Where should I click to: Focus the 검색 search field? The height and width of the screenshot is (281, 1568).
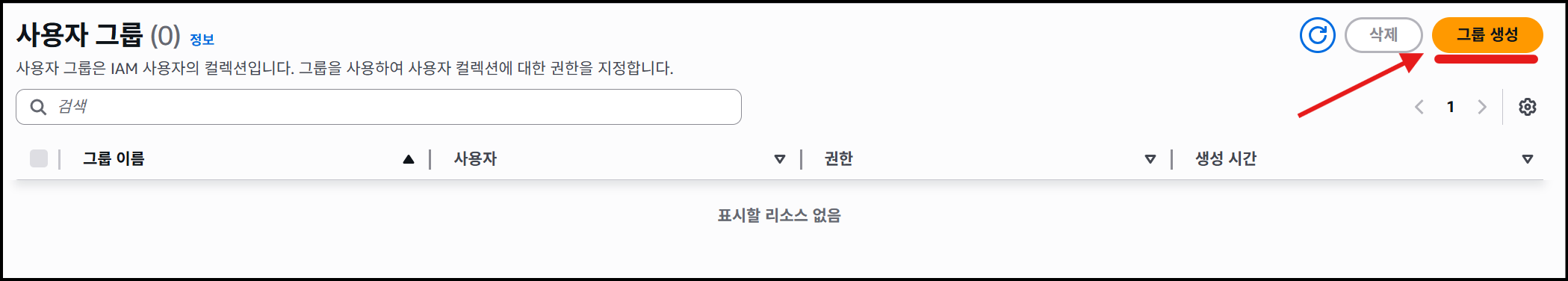379,107
